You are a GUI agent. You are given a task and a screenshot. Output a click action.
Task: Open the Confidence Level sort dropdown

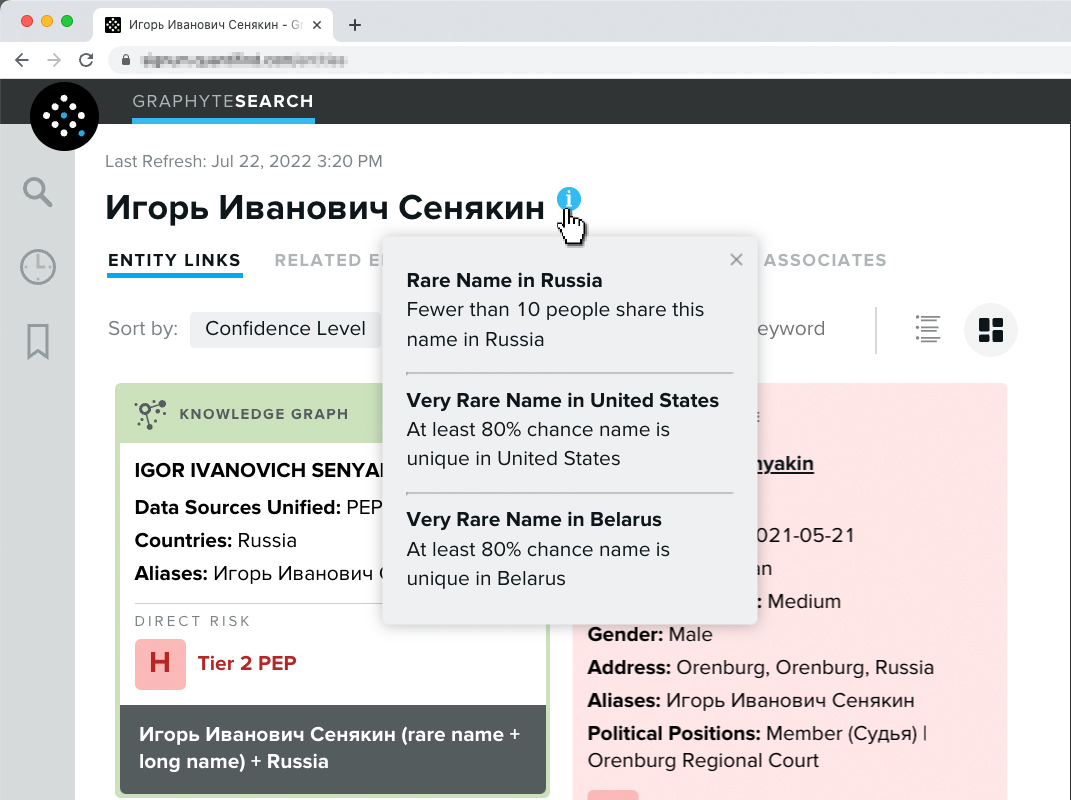(x=285, y=329)
